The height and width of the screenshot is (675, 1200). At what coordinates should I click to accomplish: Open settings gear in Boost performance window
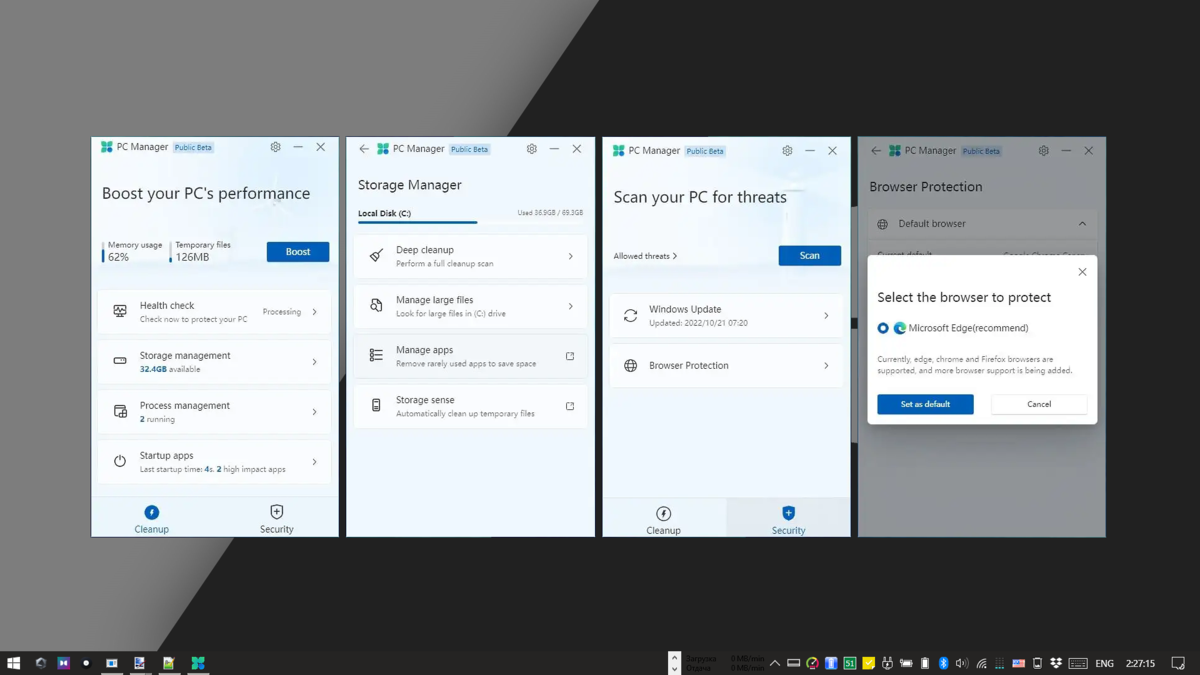click(276, 147)
